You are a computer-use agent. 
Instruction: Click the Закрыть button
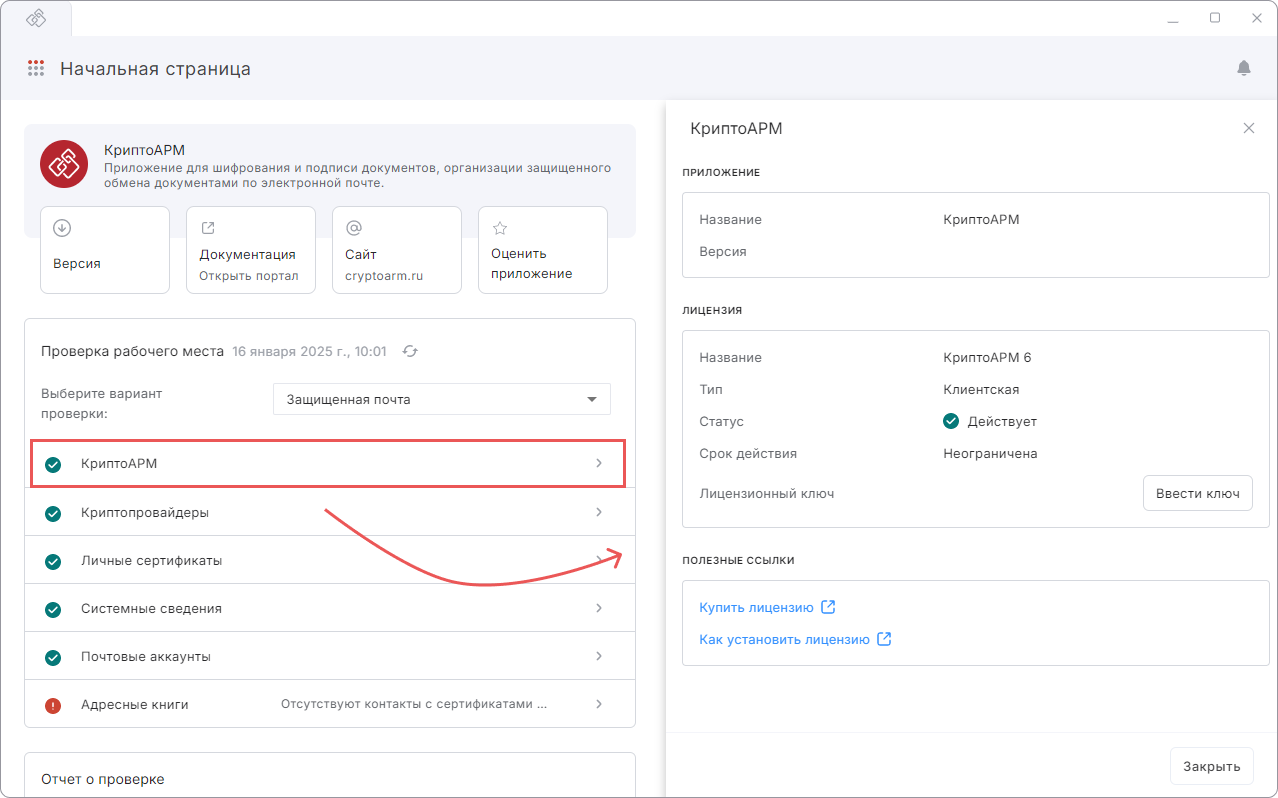[x=1212, y=766]
